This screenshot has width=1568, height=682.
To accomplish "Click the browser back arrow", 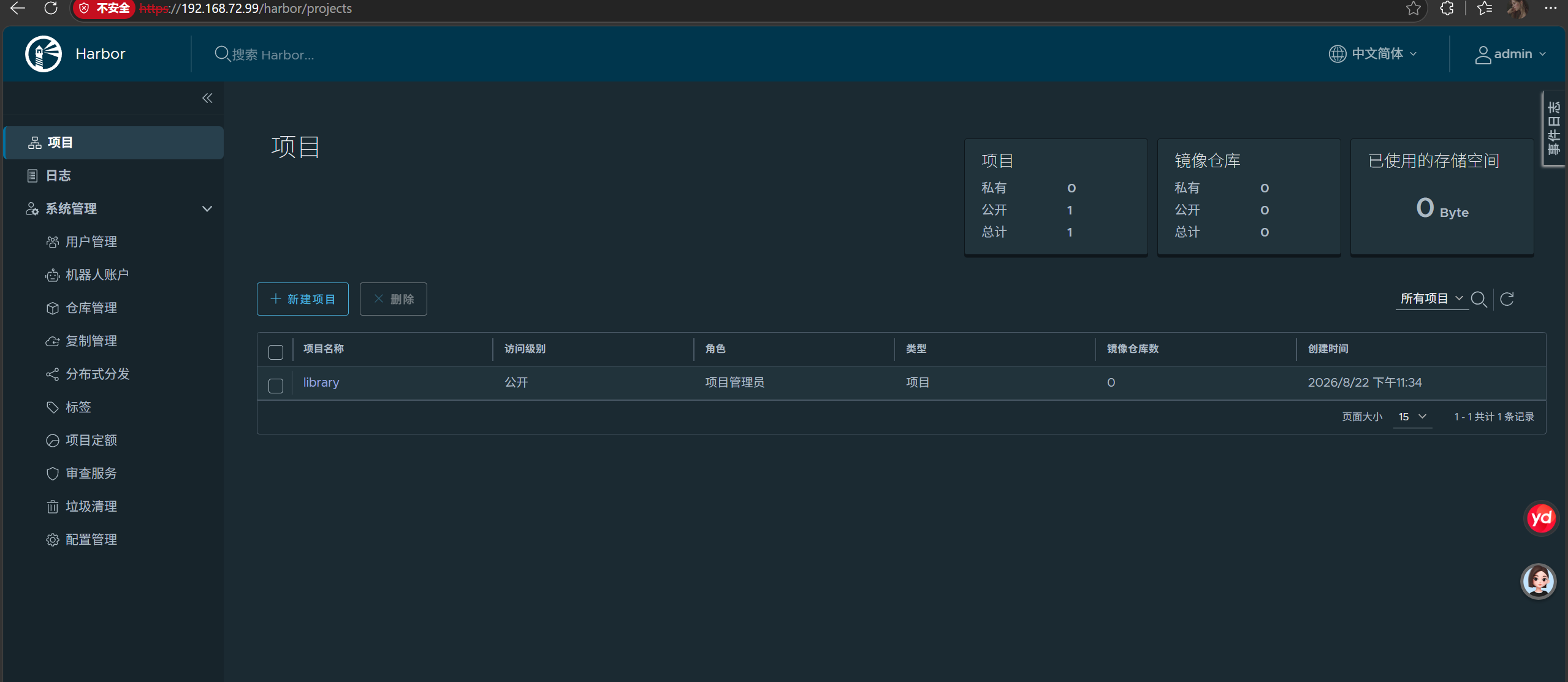I will pyautogui.click(x=18, y=8).
